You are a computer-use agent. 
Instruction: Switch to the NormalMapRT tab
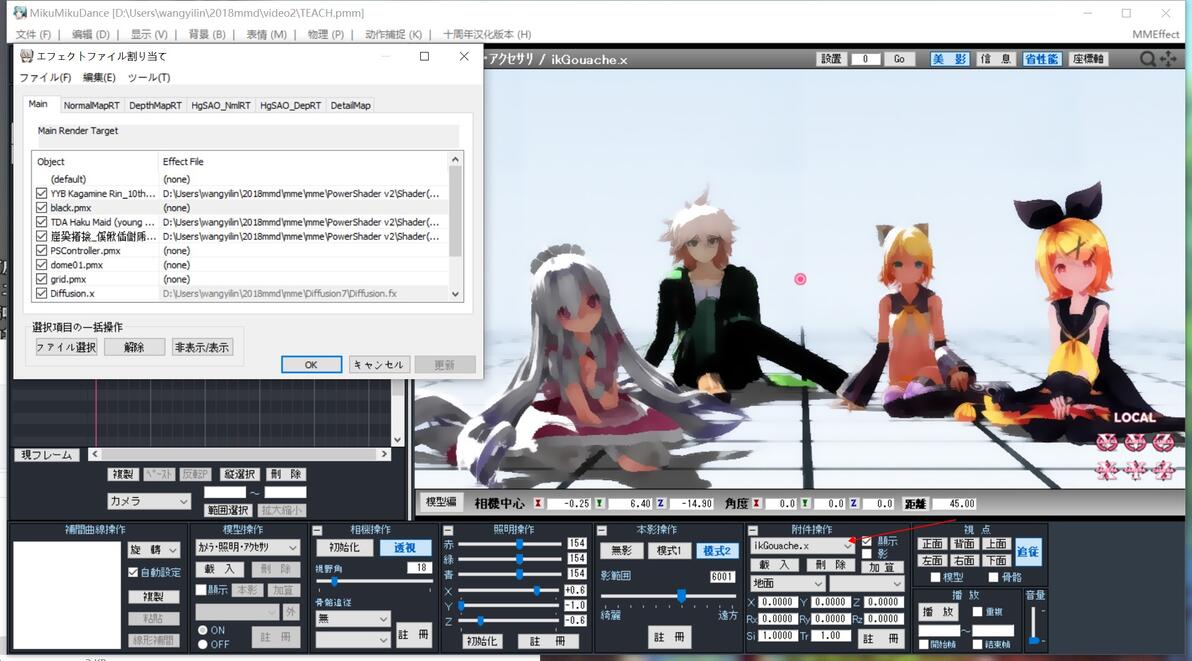click(91, 106)
